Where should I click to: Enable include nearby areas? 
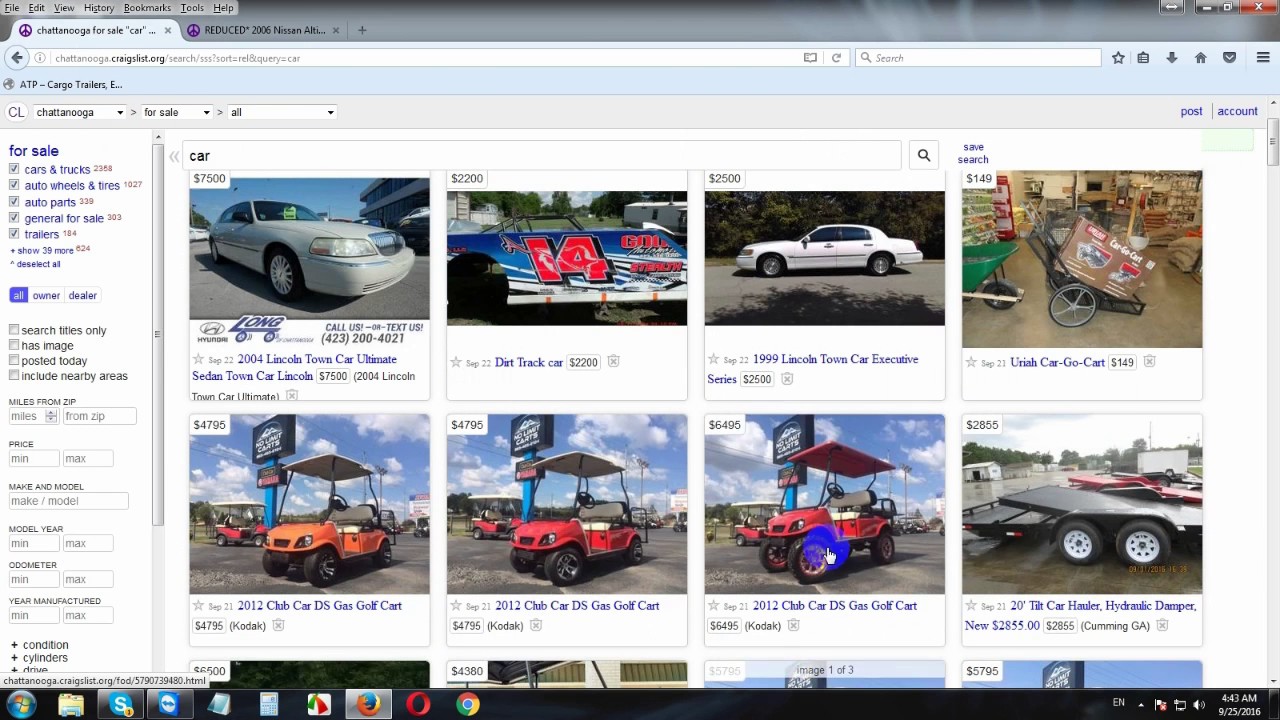click(x=14, y=375)
